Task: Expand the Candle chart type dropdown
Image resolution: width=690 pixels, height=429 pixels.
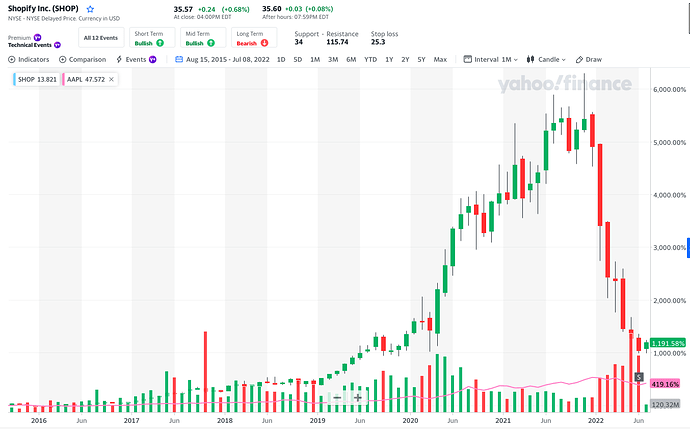Action: click(x=546, y=59)
